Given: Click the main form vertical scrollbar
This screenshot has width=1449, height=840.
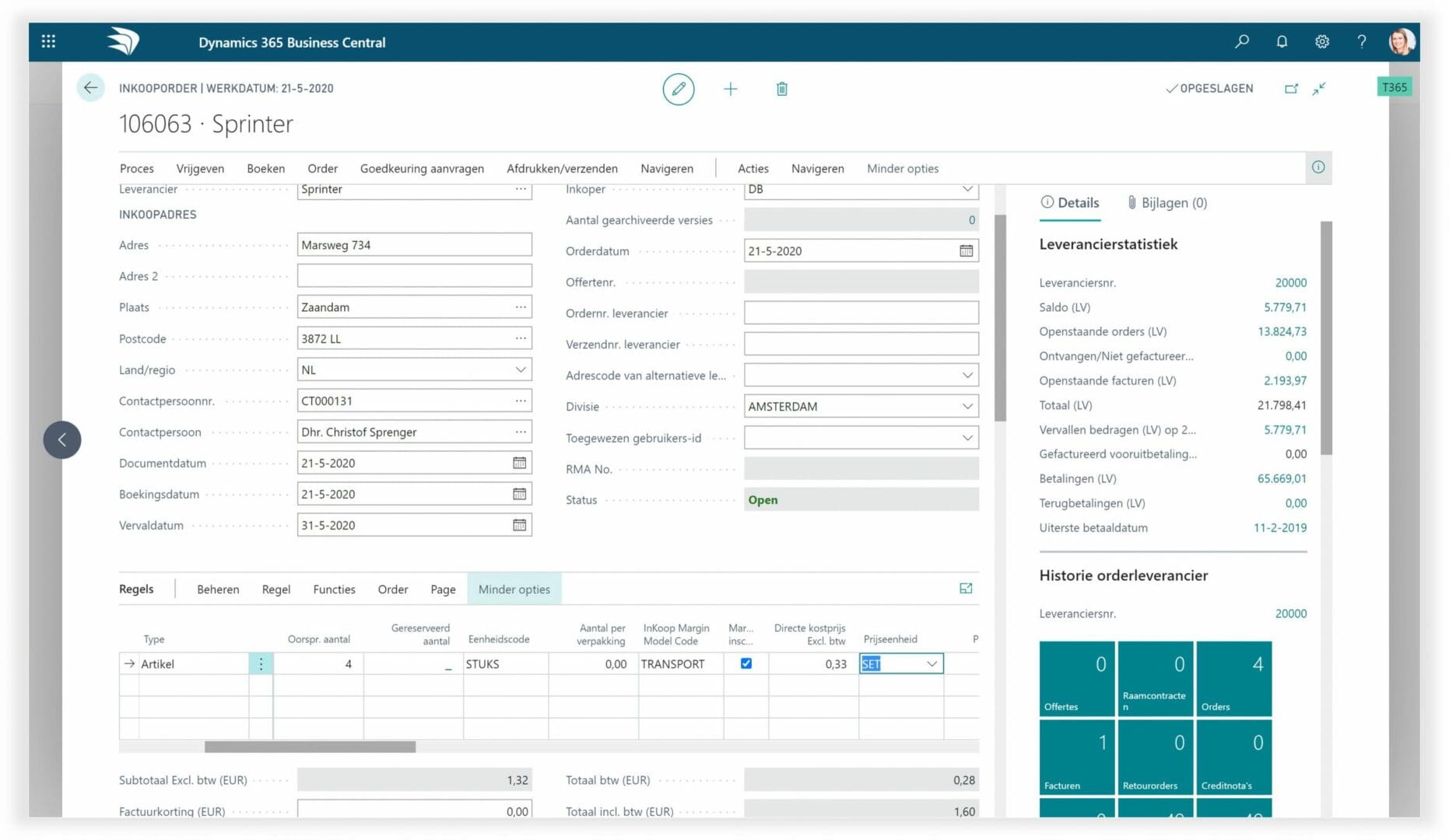Looking at the screenshot, I should (x=1000, y=317).
